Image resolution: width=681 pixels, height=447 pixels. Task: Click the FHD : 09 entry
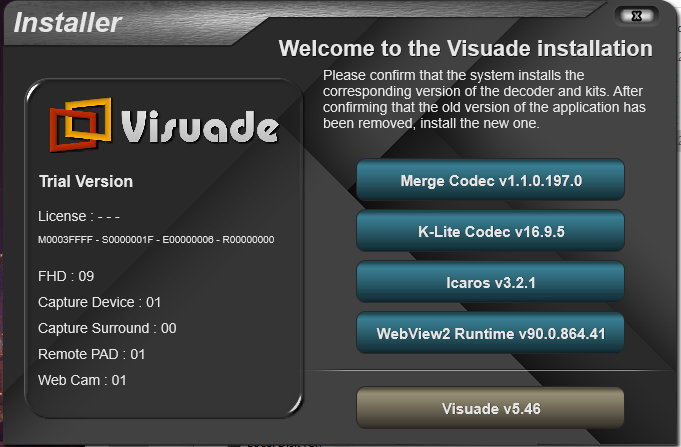point(66,276)
